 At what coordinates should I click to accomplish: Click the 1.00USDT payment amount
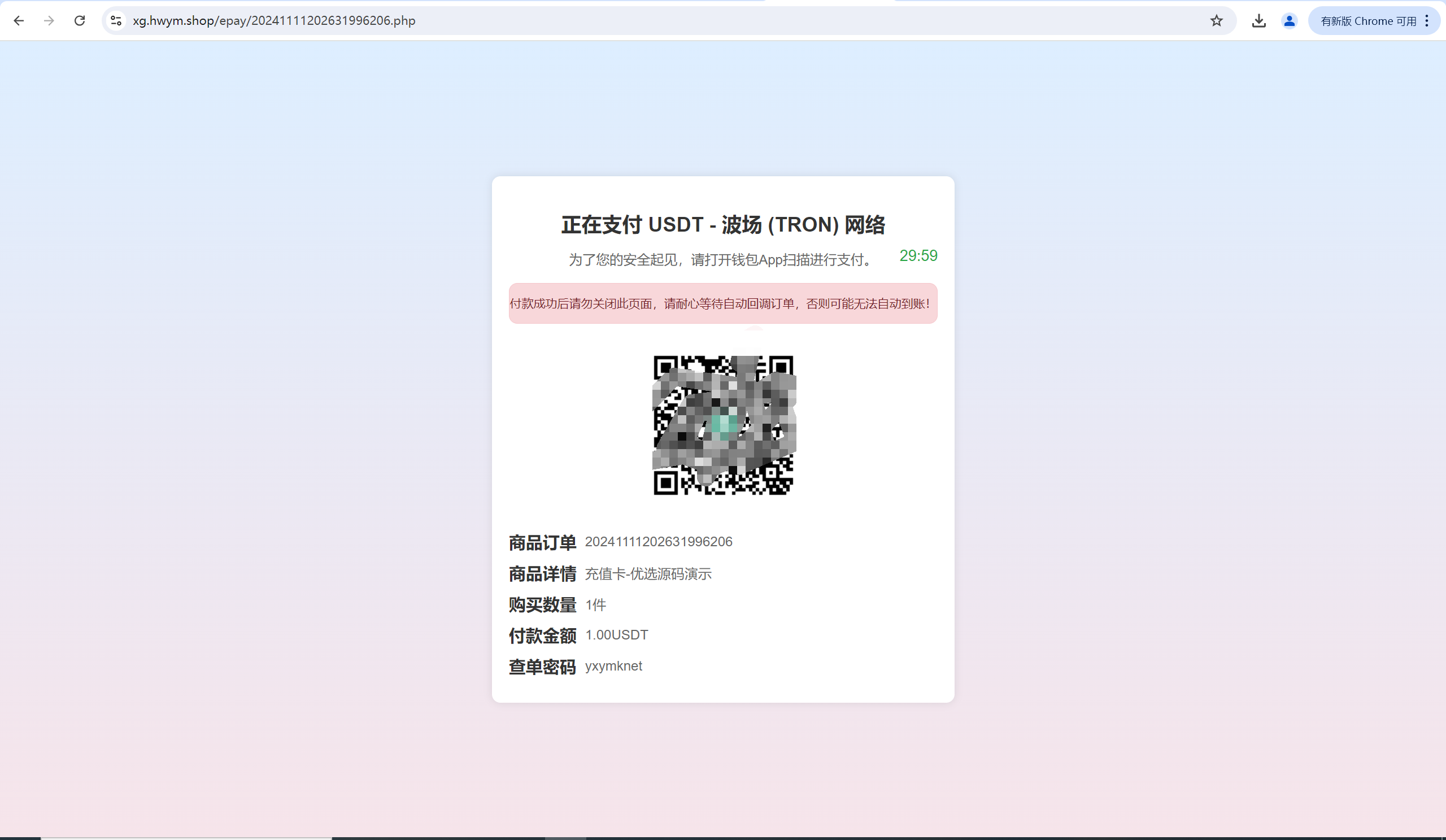point(616,635)
